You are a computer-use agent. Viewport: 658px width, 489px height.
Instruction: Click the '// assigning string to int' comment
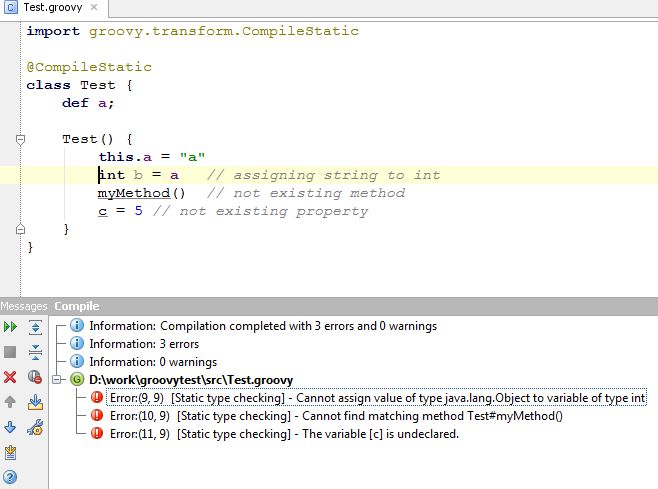[x=324, y=175]
